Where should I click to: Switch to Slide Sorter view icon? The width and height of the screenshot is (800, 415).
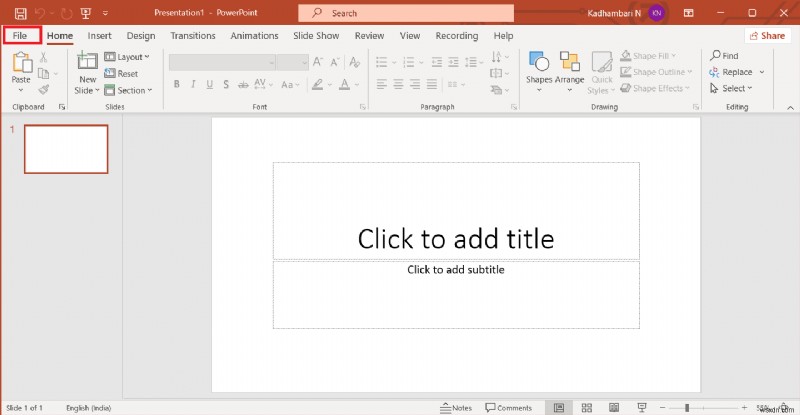click(x=586, y=408)
